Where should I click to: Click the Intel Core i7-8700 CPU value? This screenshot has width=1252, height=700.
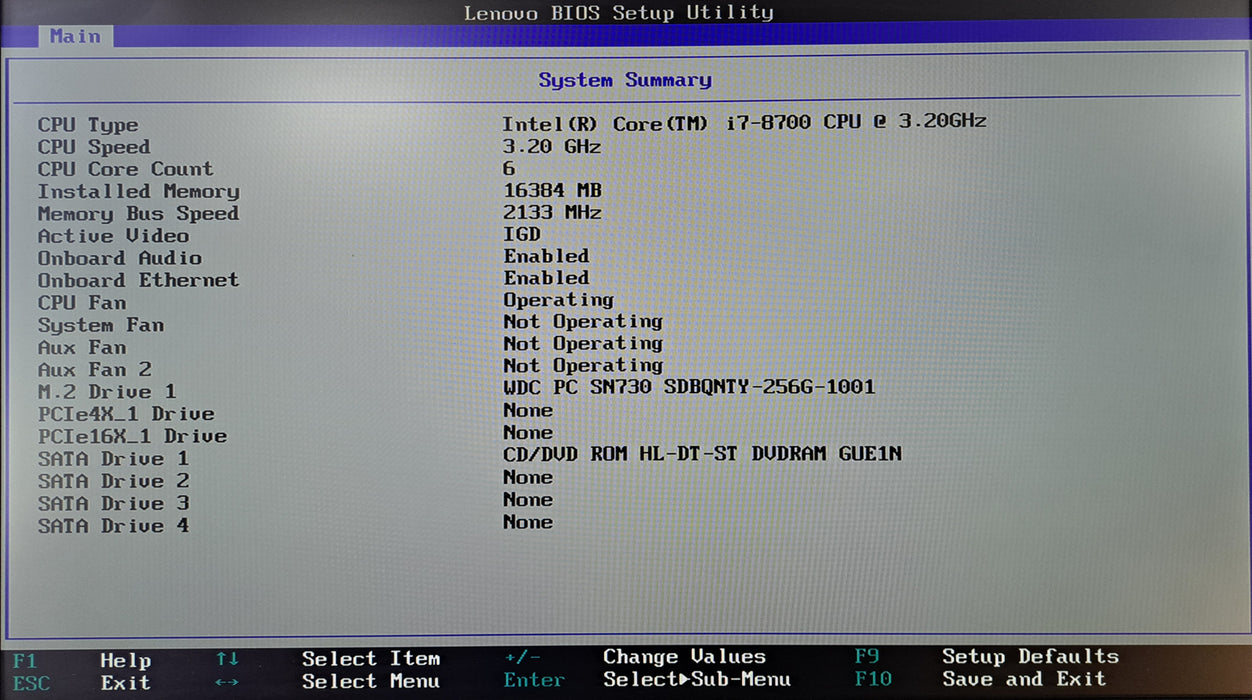pos(744,122)
